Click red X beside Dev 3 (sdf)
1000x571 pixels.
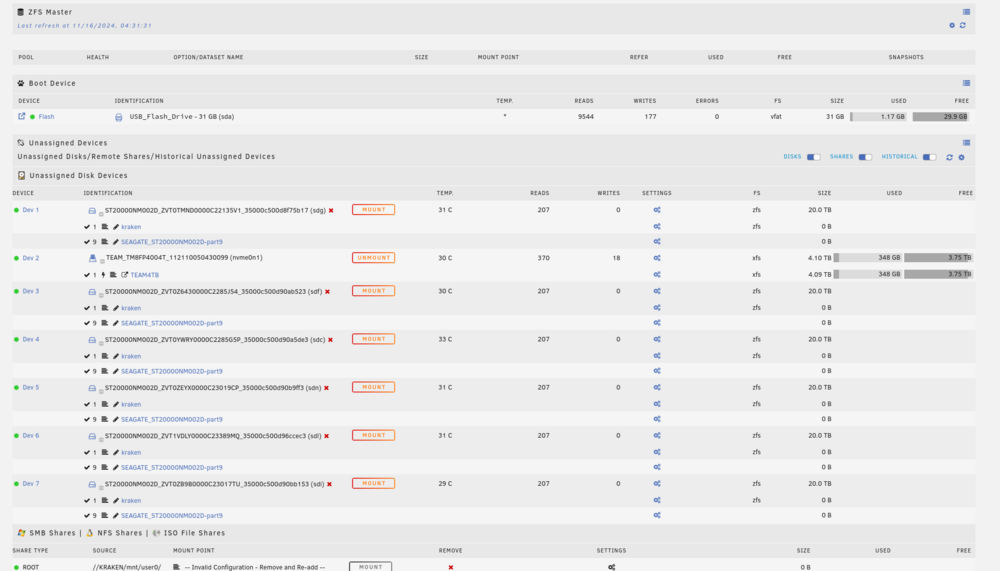[328, 292]
